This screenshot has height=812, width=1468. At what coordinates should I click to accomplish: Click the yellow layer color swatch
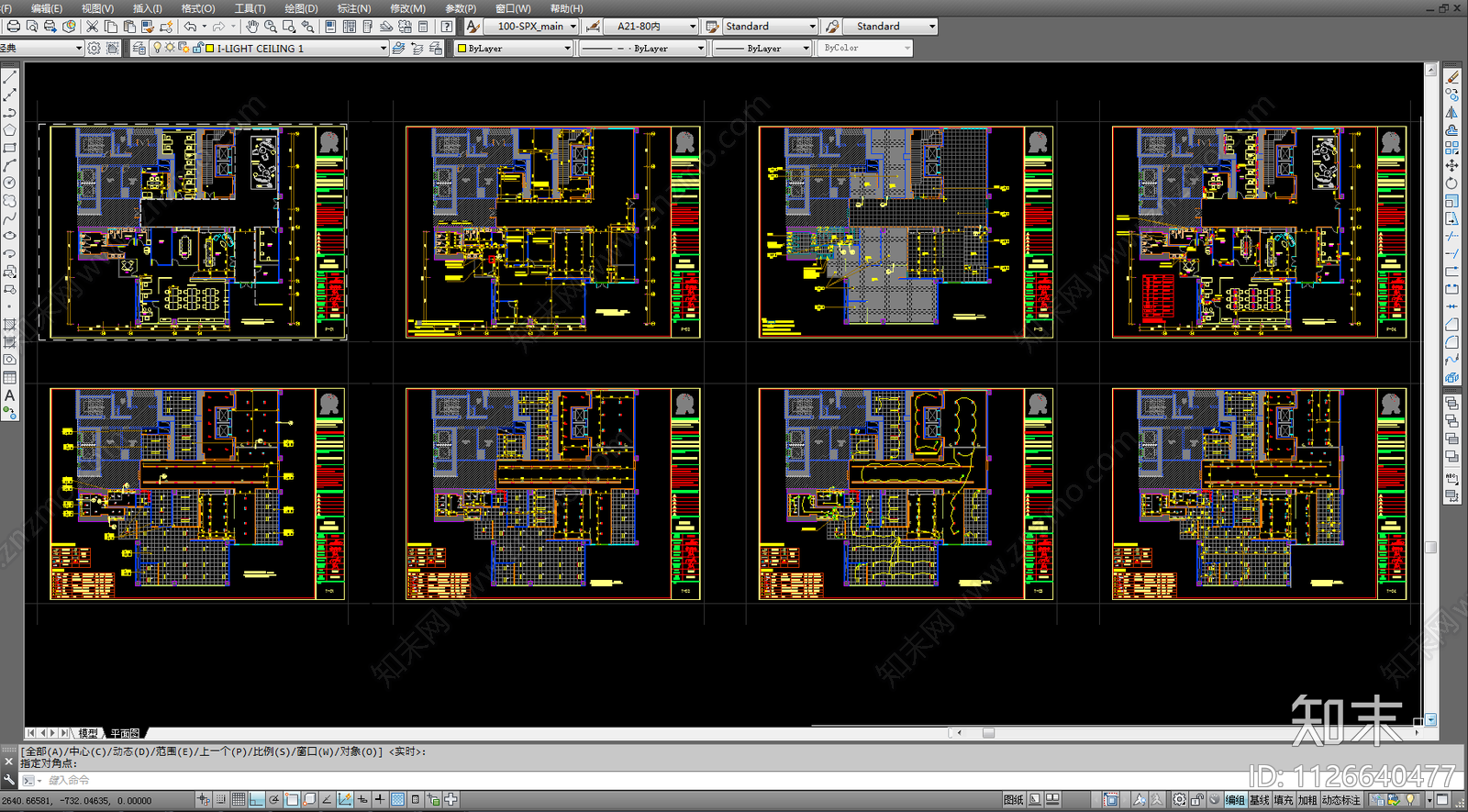point(210,49)
